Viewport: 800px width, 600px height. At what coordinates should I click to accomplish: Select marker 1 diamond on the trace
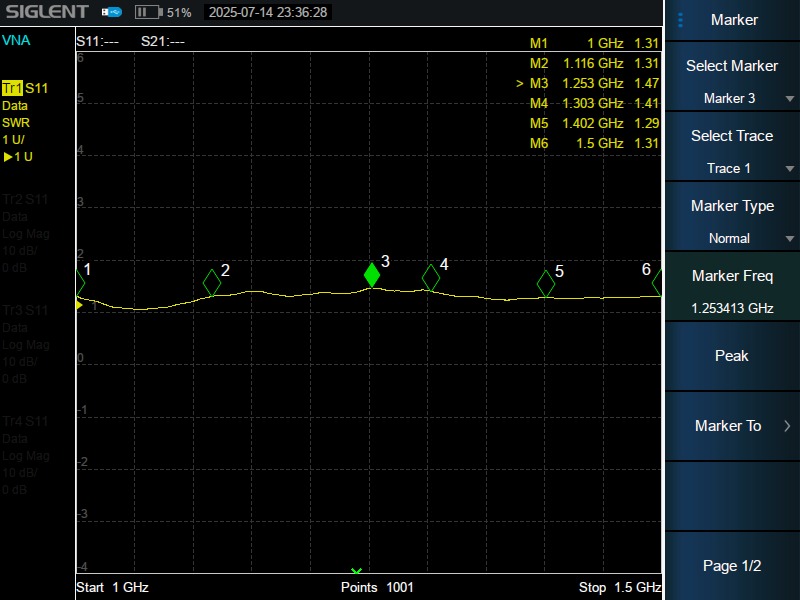coord(80,282)
